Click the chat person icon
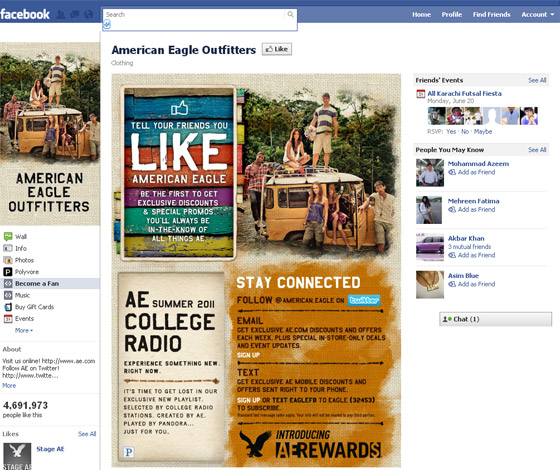This screenshot has width=560, height=470. pos(447,319)
